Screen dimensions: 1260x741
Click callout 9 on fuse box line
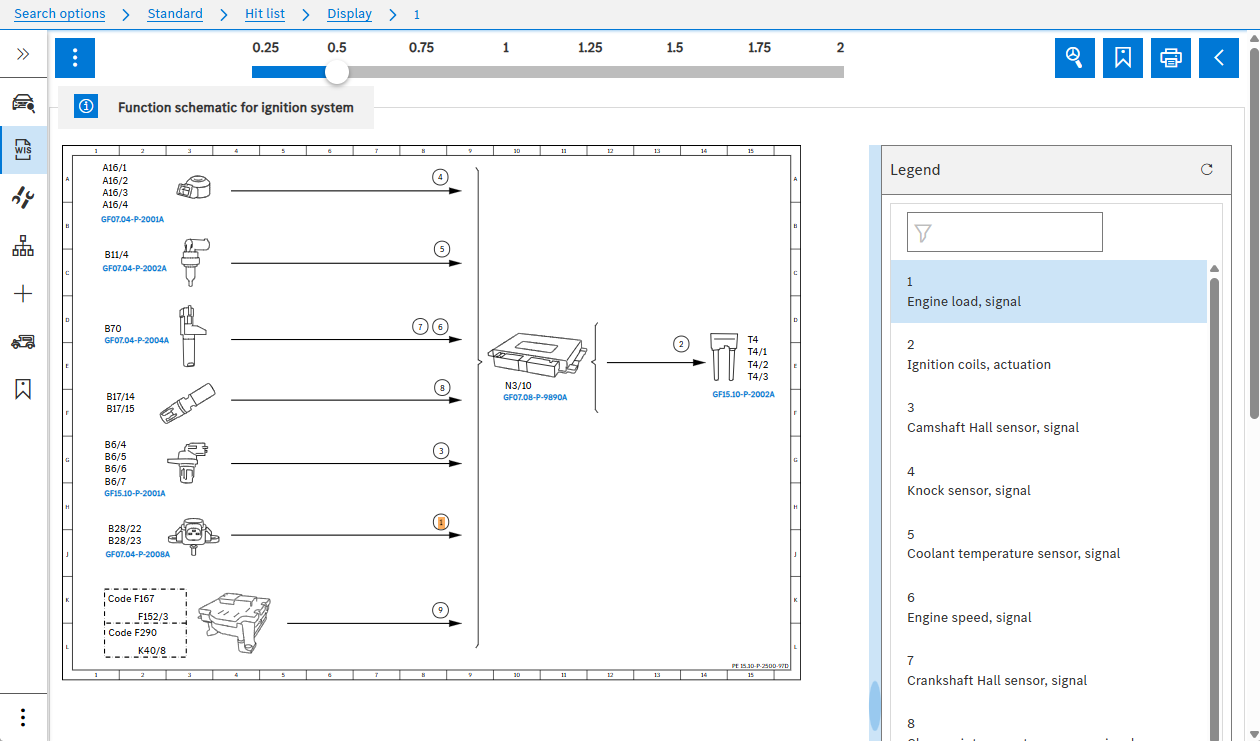click(x=441, y=609)
